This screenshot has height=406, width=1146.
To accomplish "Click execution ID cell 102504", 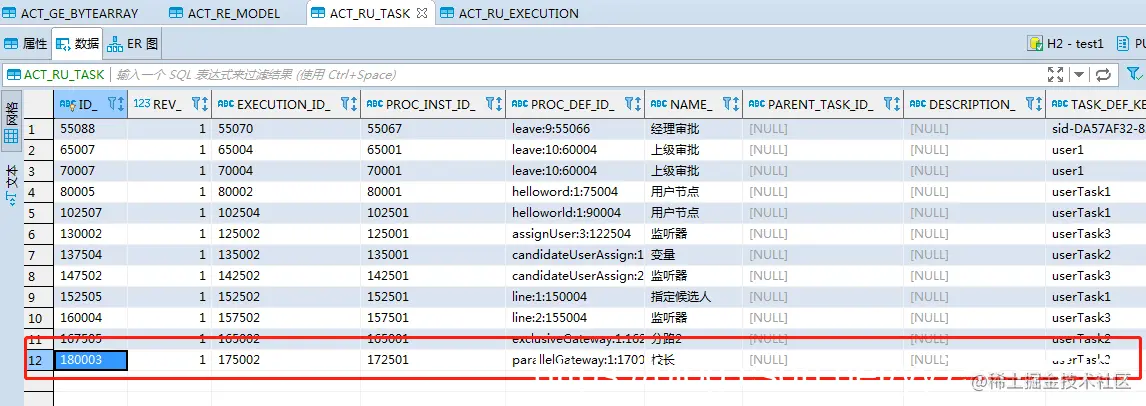I will (286, 212).
